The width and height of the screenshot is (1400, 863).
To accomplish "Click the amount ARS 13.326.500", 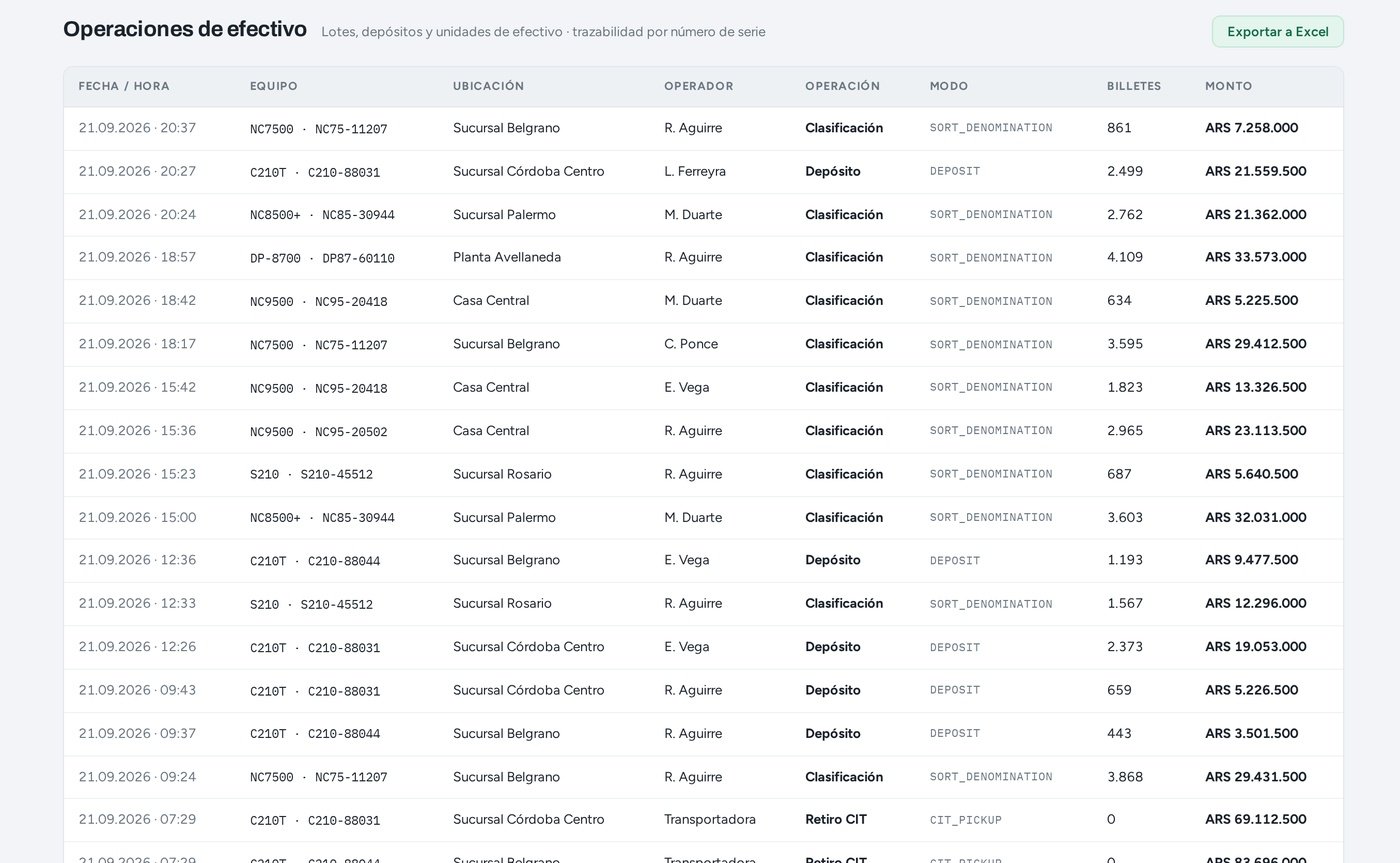I will [x=1255, y=387].
